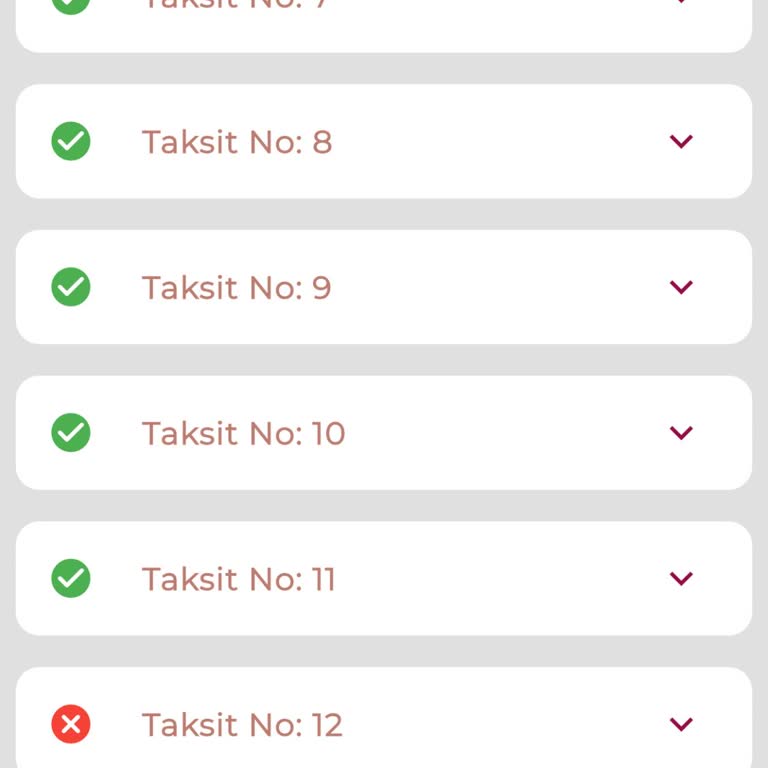The height and width of the screenshot is (768, 768).
Task: Click the "Taksit No: 8" label
Action: tap(237, 142)
